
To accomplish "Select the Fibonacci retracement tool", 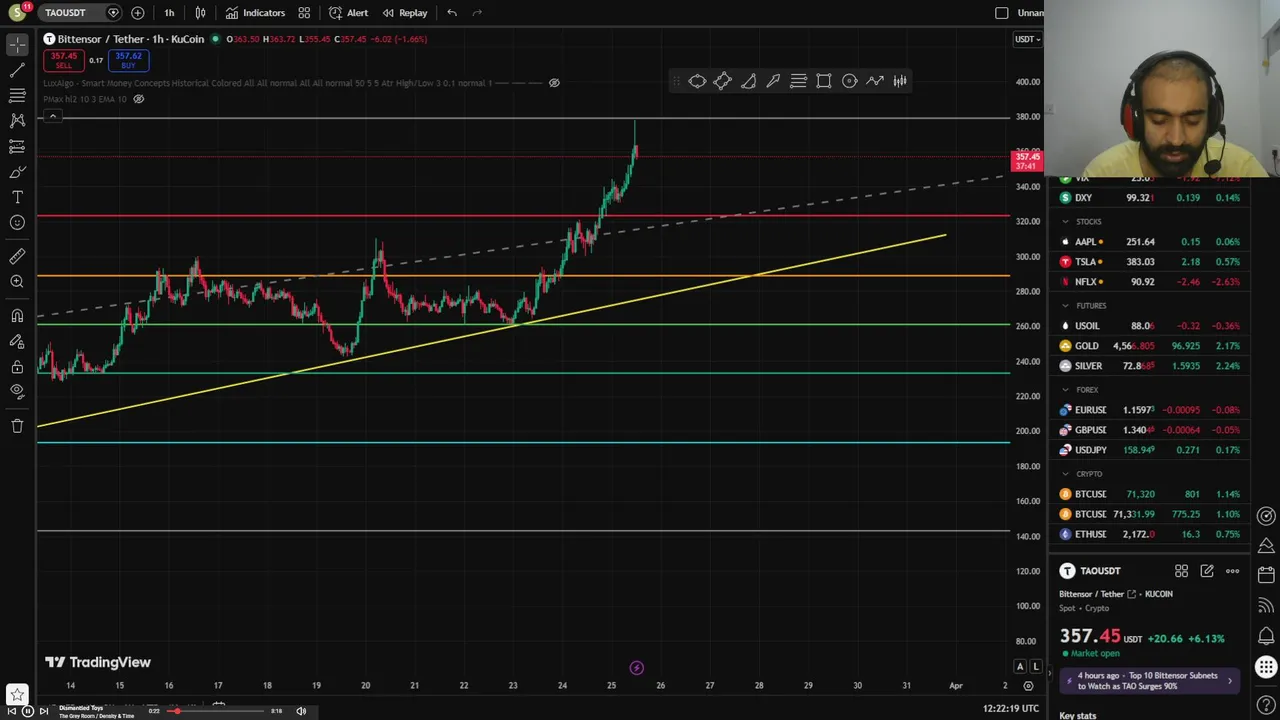I will tap(17, 95).
